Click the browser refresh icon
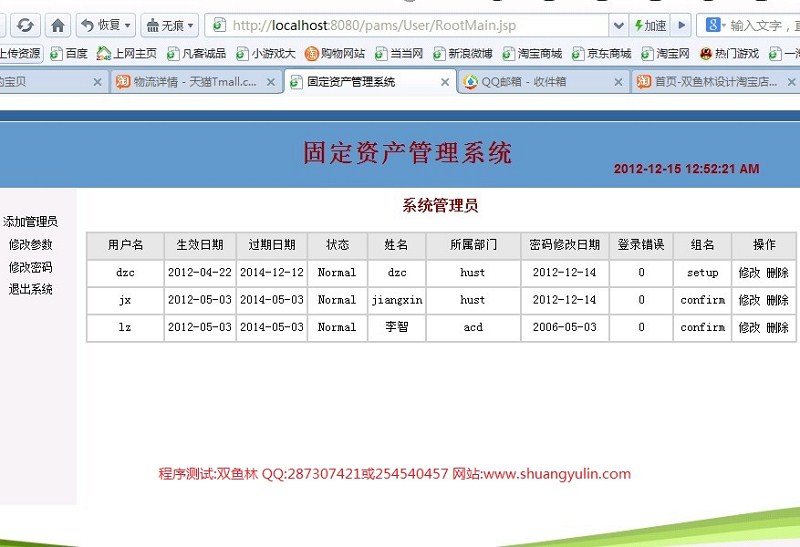800x547 pixels. click(25, 25)
